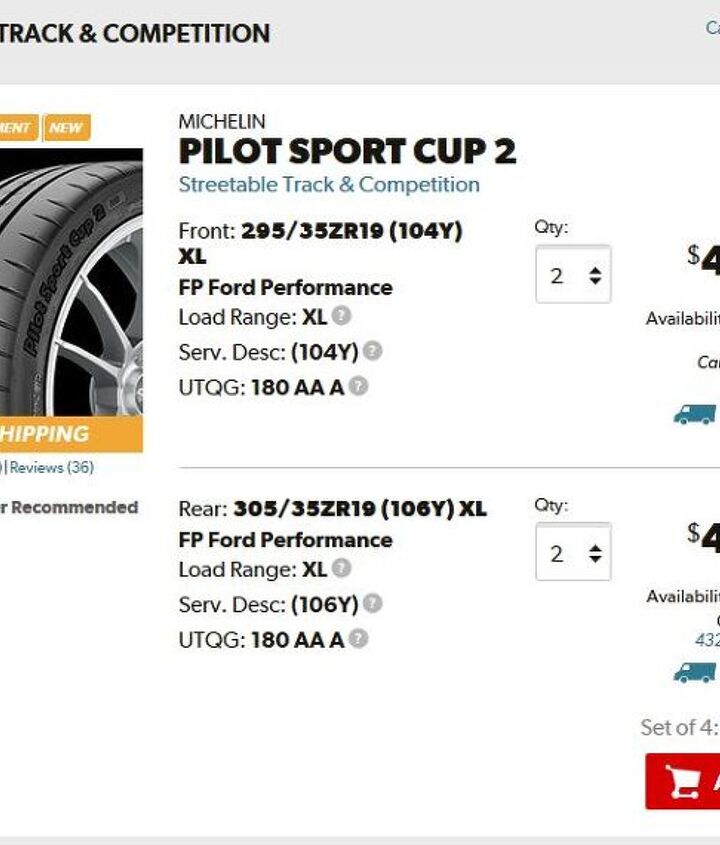Open the front tire quantity dropdown
This screenshot has height=845, width=720.
573,275
